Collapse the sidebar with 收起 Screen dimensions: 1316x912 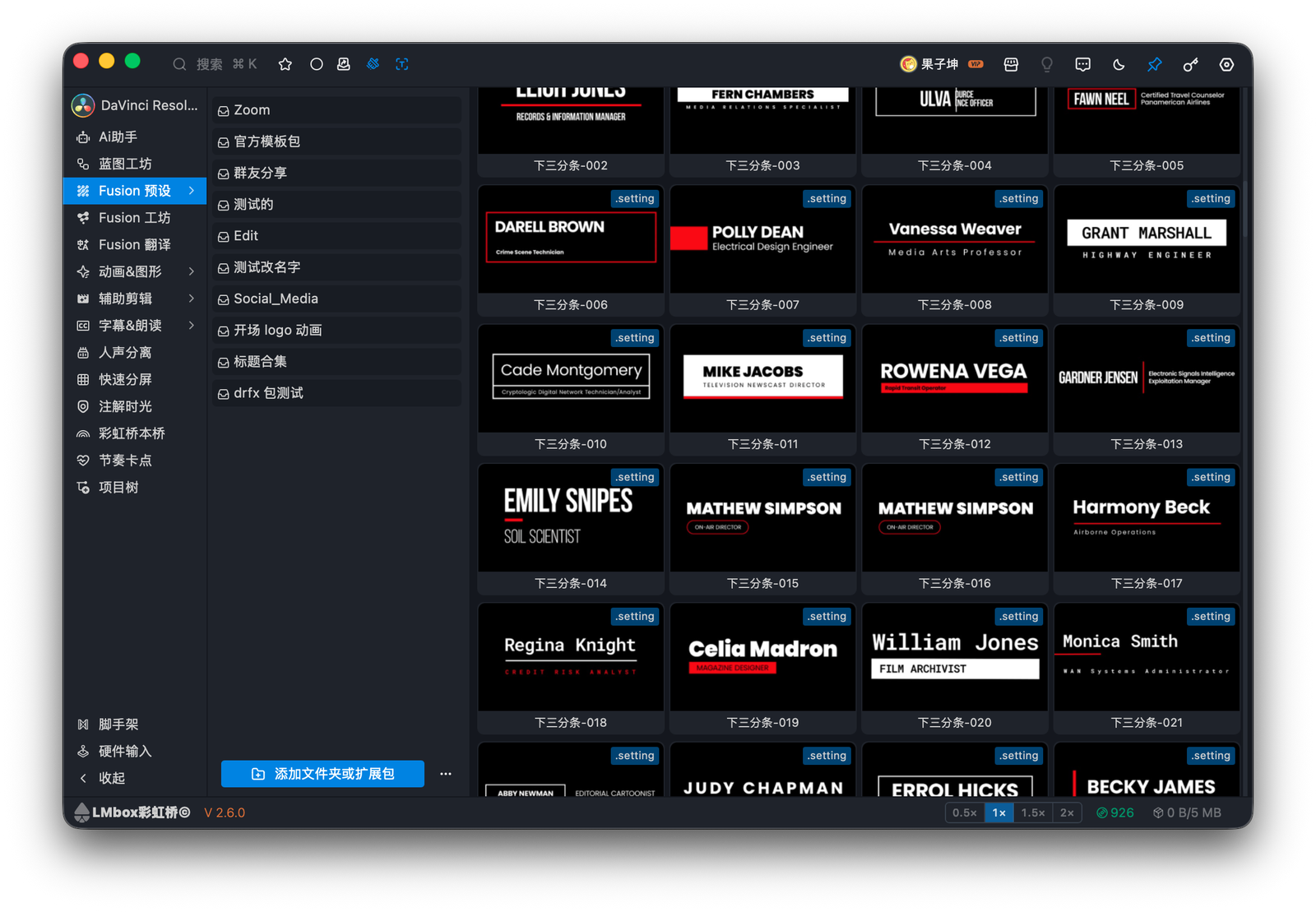click(x=135, y=778)
